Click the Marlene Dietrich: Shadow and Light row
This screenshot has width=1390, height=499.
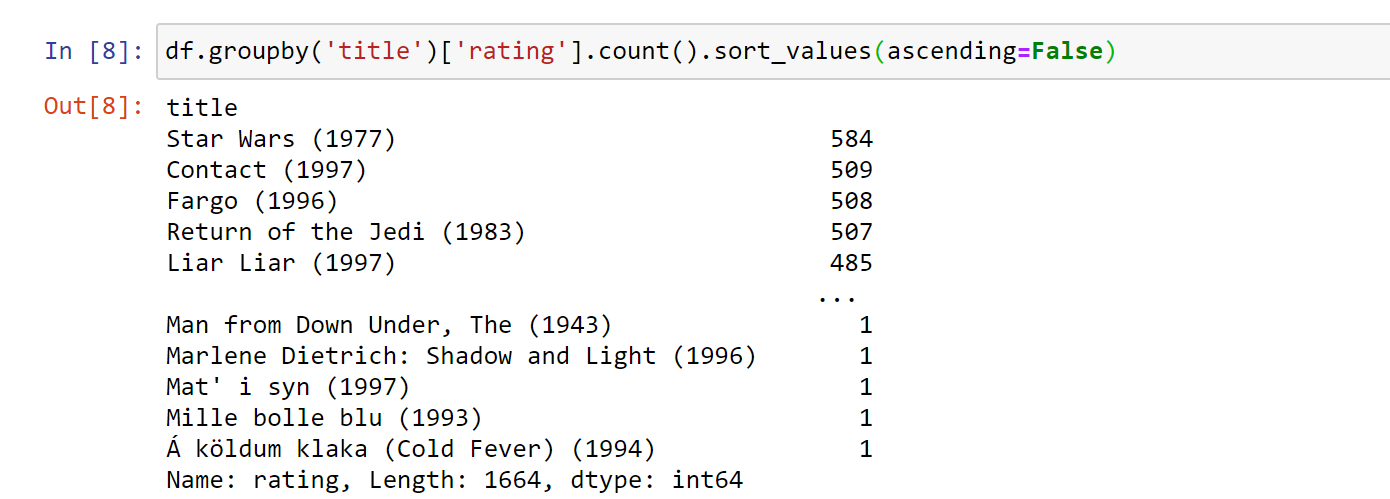519,356
